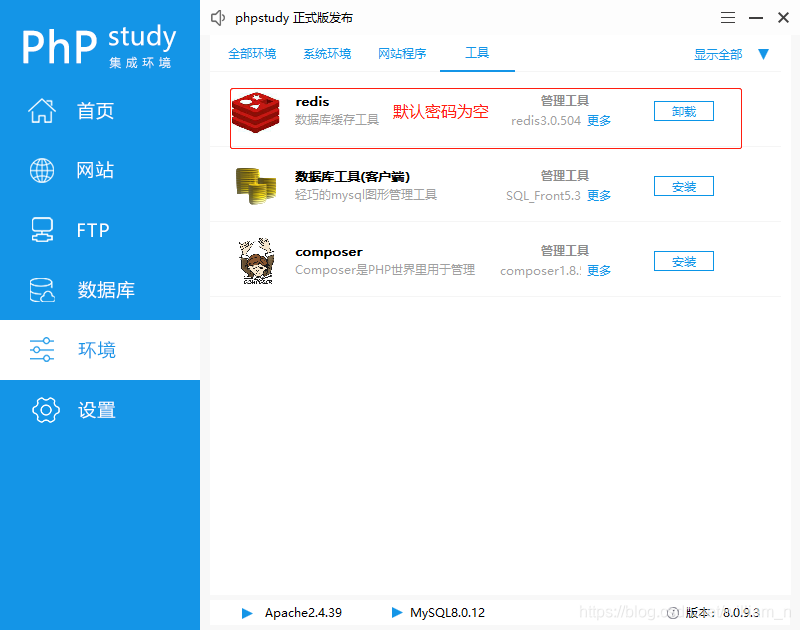Screen dimensions: 800x630
Task: Click the PhP study logo
Action: tap(99, 45)
